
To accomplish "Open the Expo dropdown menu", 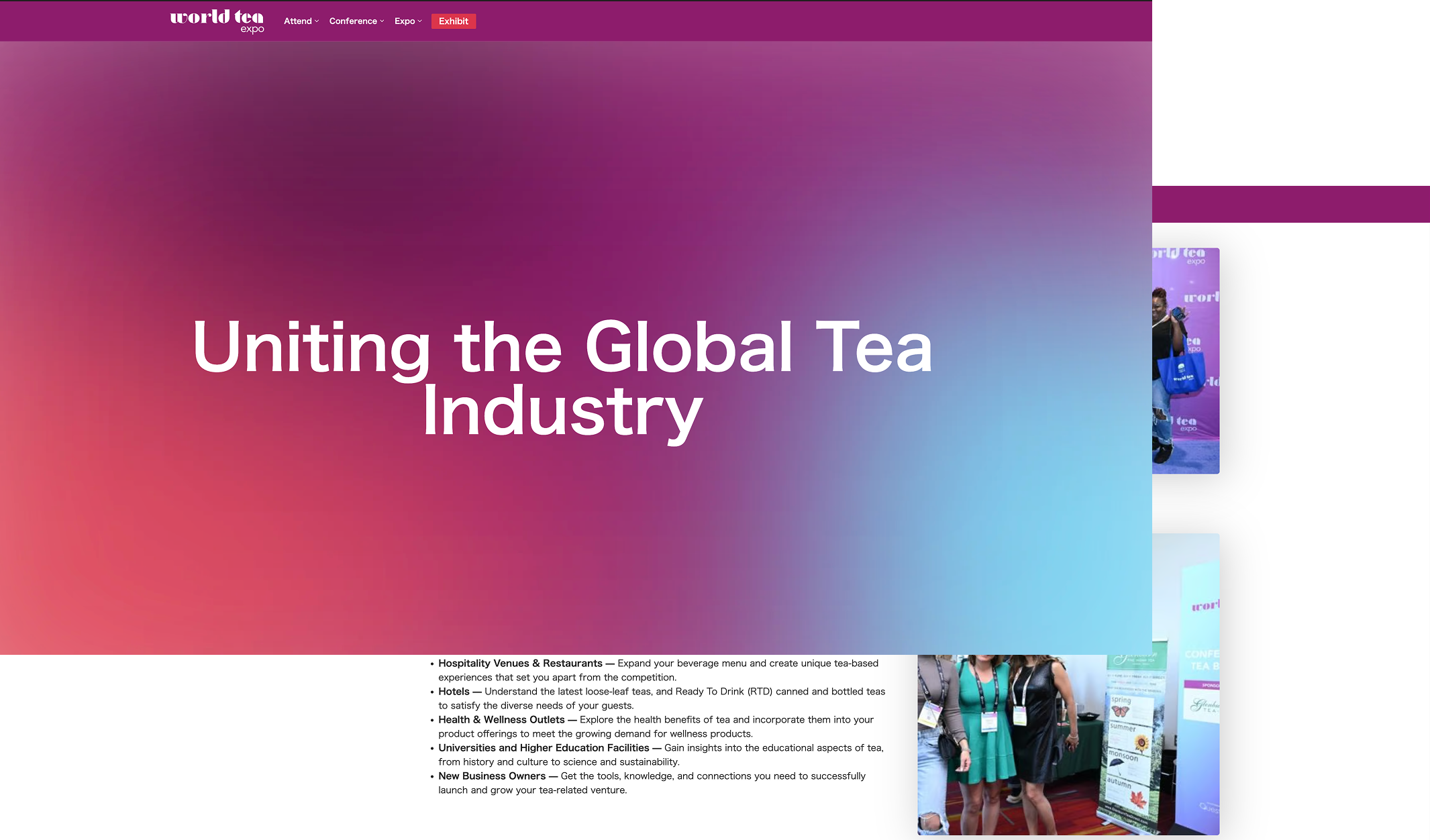I will point(405,21).
